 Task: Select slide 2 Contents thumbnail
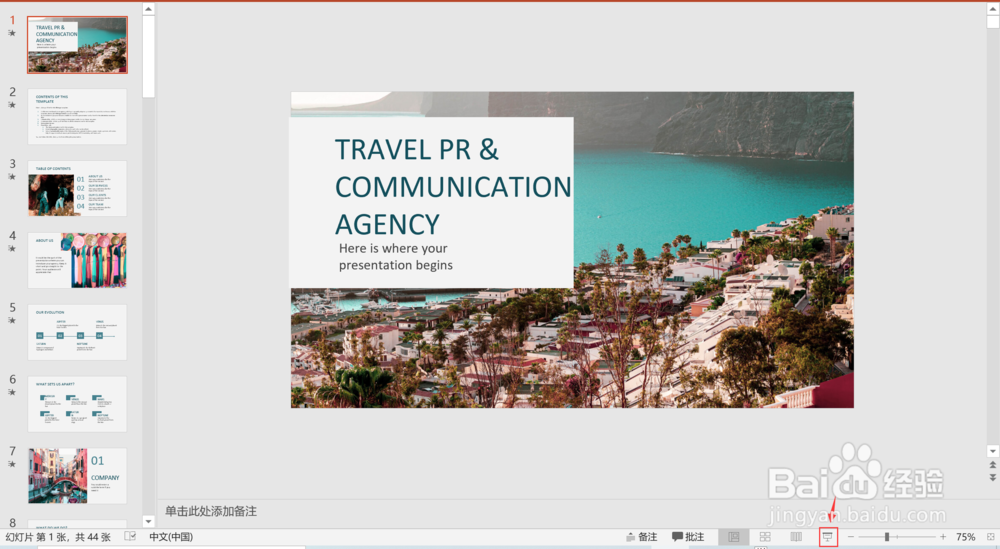[x=77, y=116]
